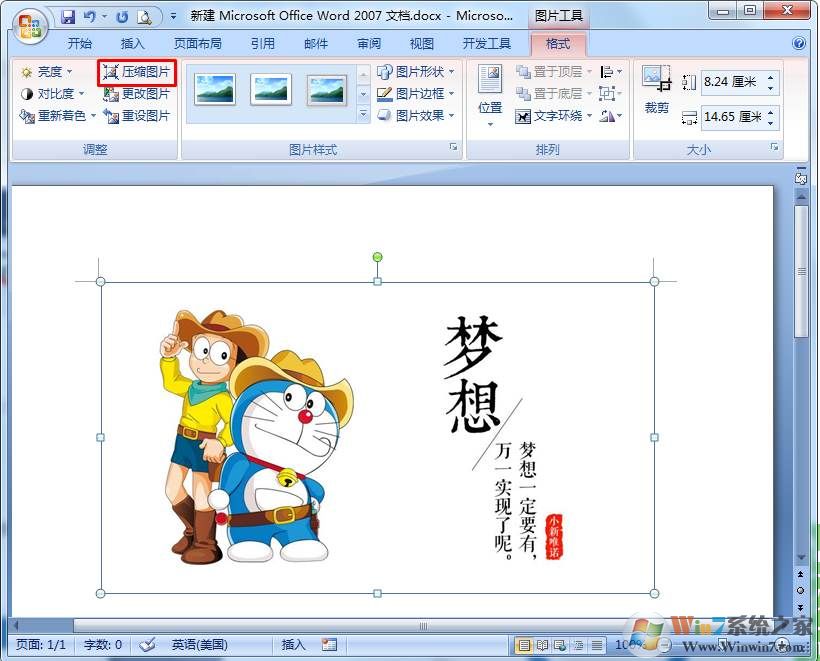Open the Brightness (亮度) dropdown
This screenshot has width=820, height=661.
click(47, 72)
